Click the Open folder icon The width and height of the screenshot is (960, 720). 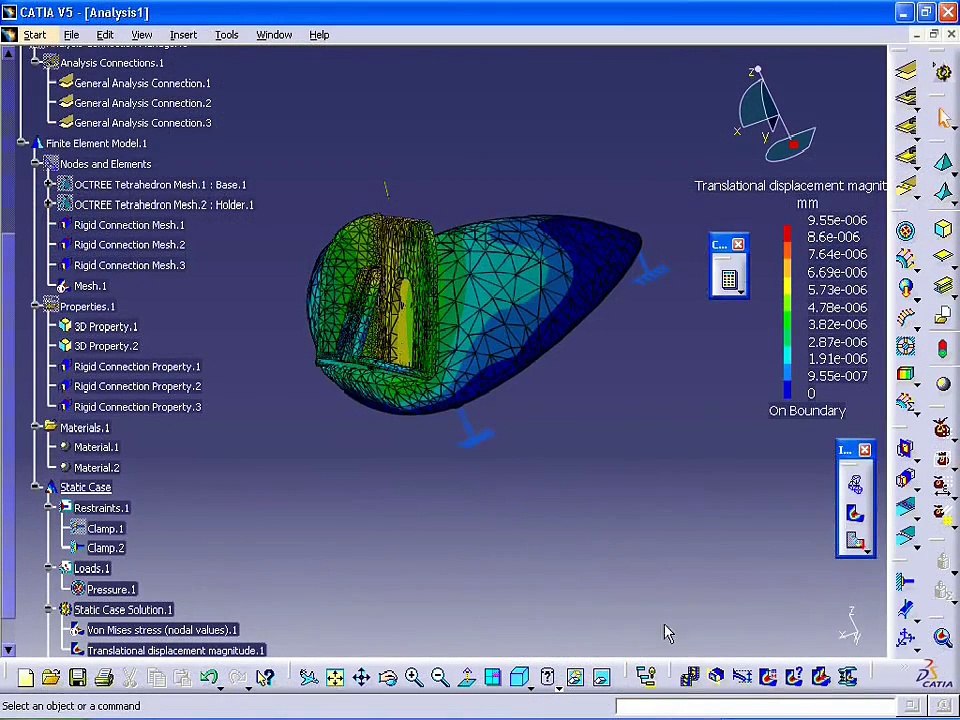coord(51,678)
